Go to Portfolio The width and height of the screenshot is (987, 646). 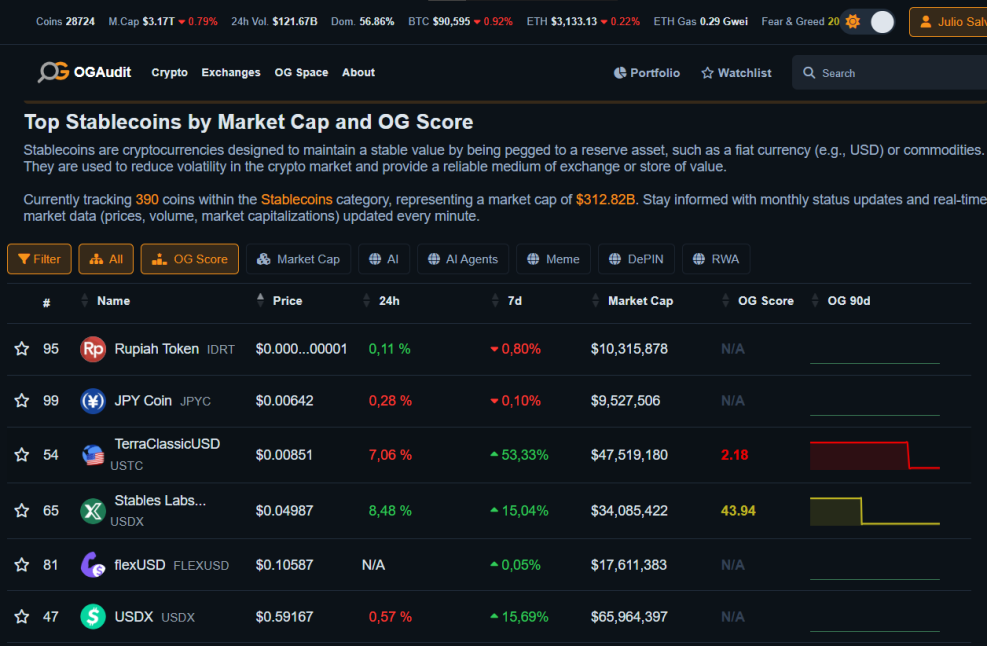[646, 73]
